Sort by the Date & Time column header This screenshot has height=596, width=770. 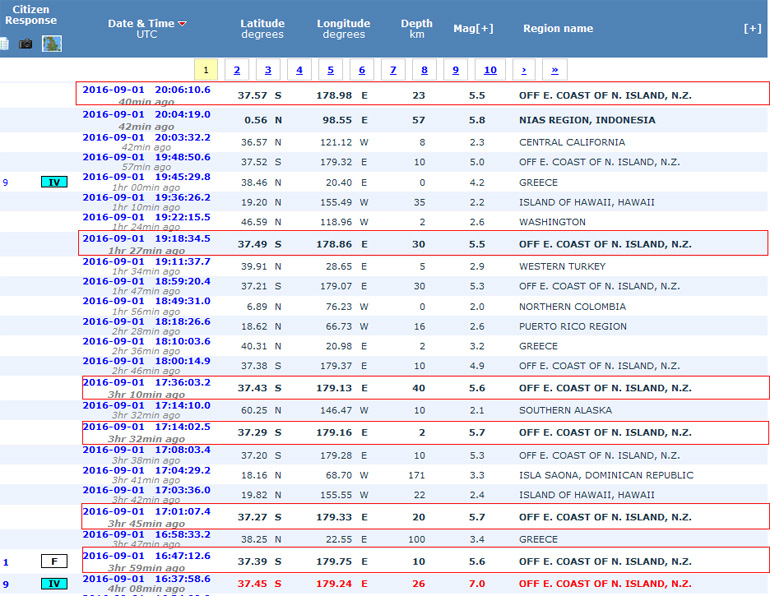click(x=139, y=23)
